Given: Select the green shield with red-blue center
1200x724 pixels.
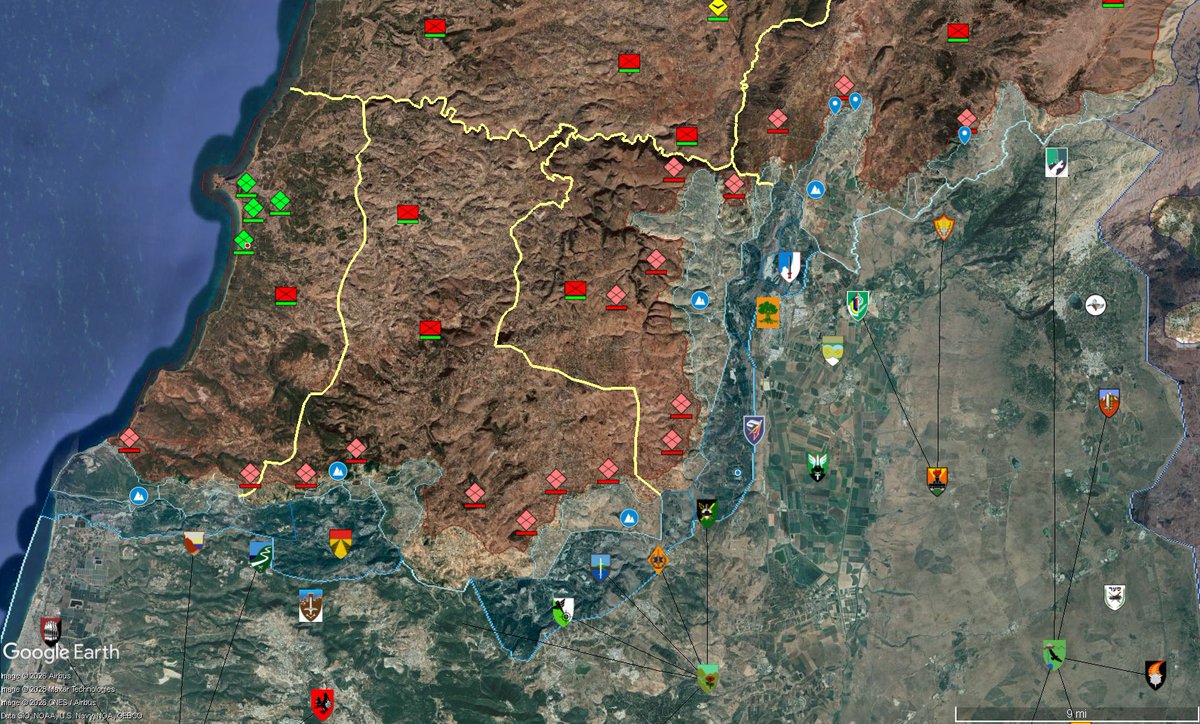Looking at the screenshot, I should coord(858,304).
